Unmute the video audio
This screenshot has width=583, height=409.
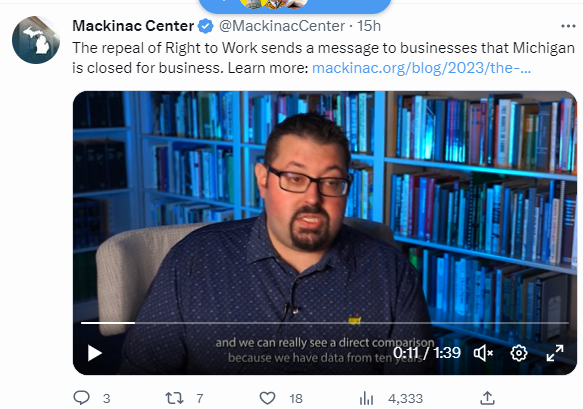click(x=483, y=353)
